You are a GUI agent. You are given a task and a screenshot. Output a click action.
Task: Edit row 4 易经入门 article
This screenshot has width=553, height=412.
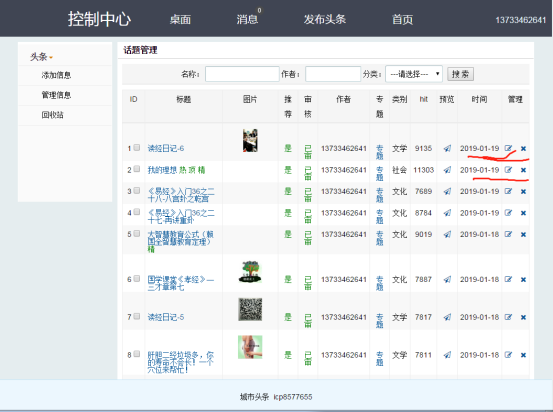pyautogui.click(x=508, y=213)
